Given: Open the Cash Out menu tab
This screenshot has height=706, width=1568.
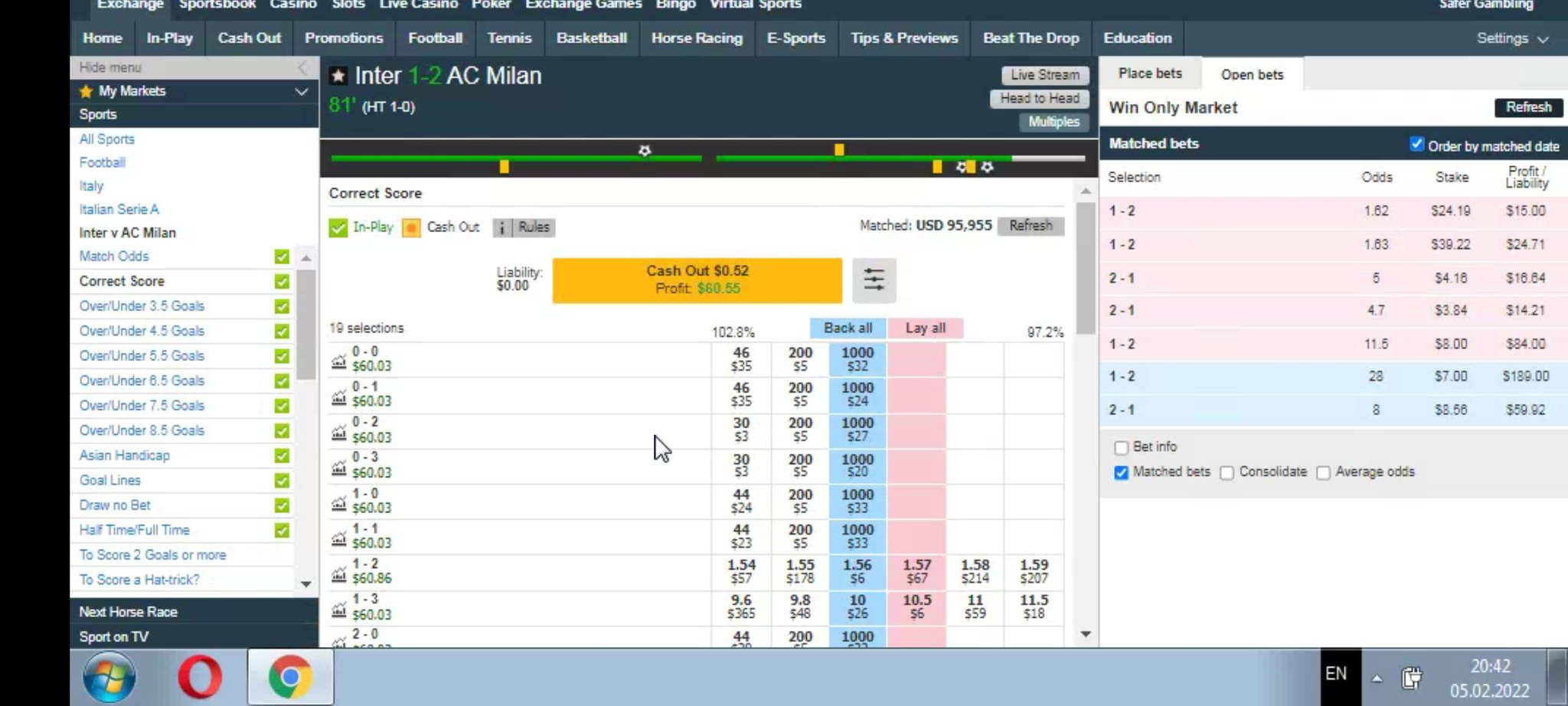Looking at the screenshot, I should (250, 38).
